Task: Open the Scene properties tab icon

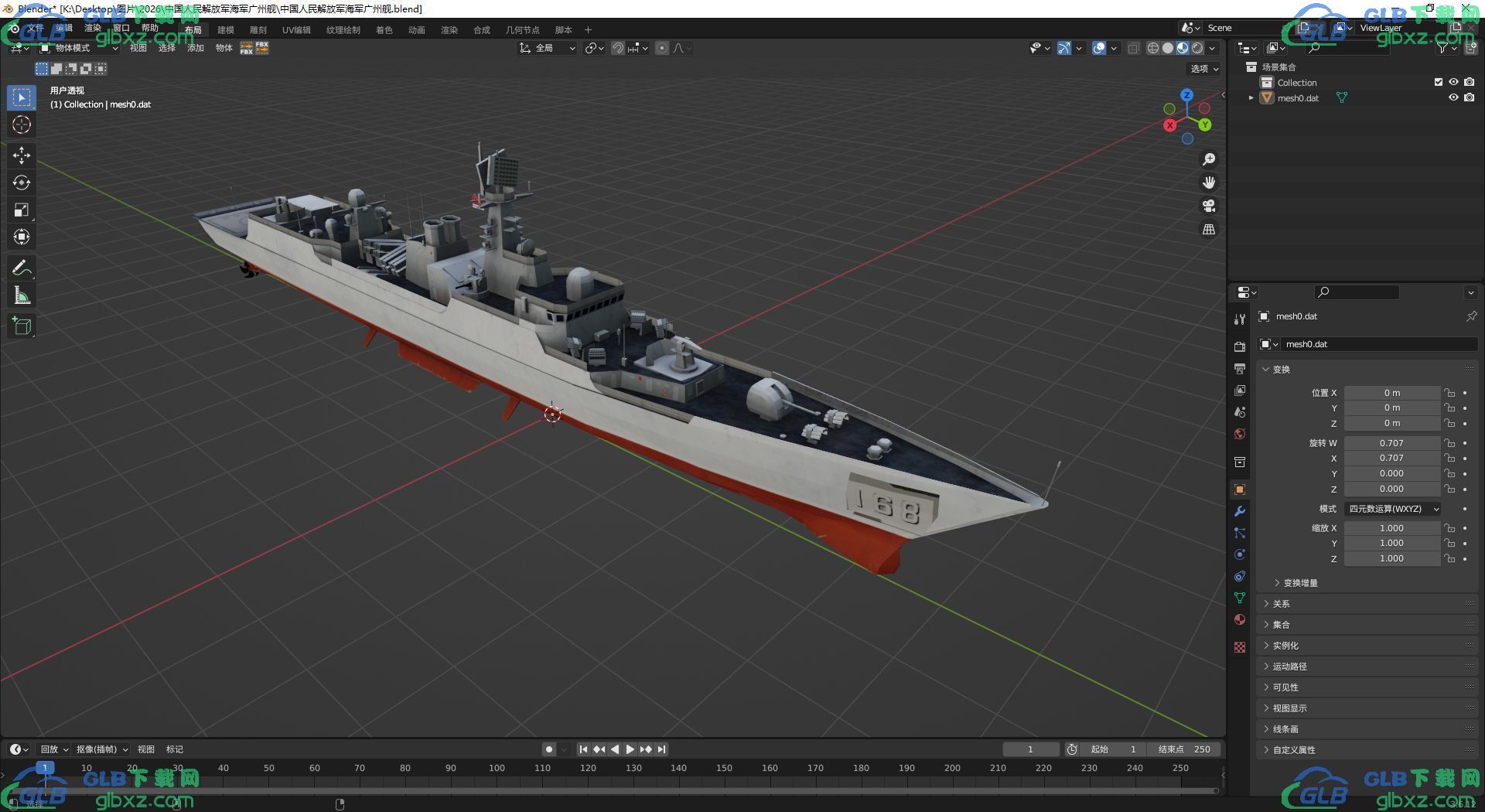Action: coord(1240,411)
